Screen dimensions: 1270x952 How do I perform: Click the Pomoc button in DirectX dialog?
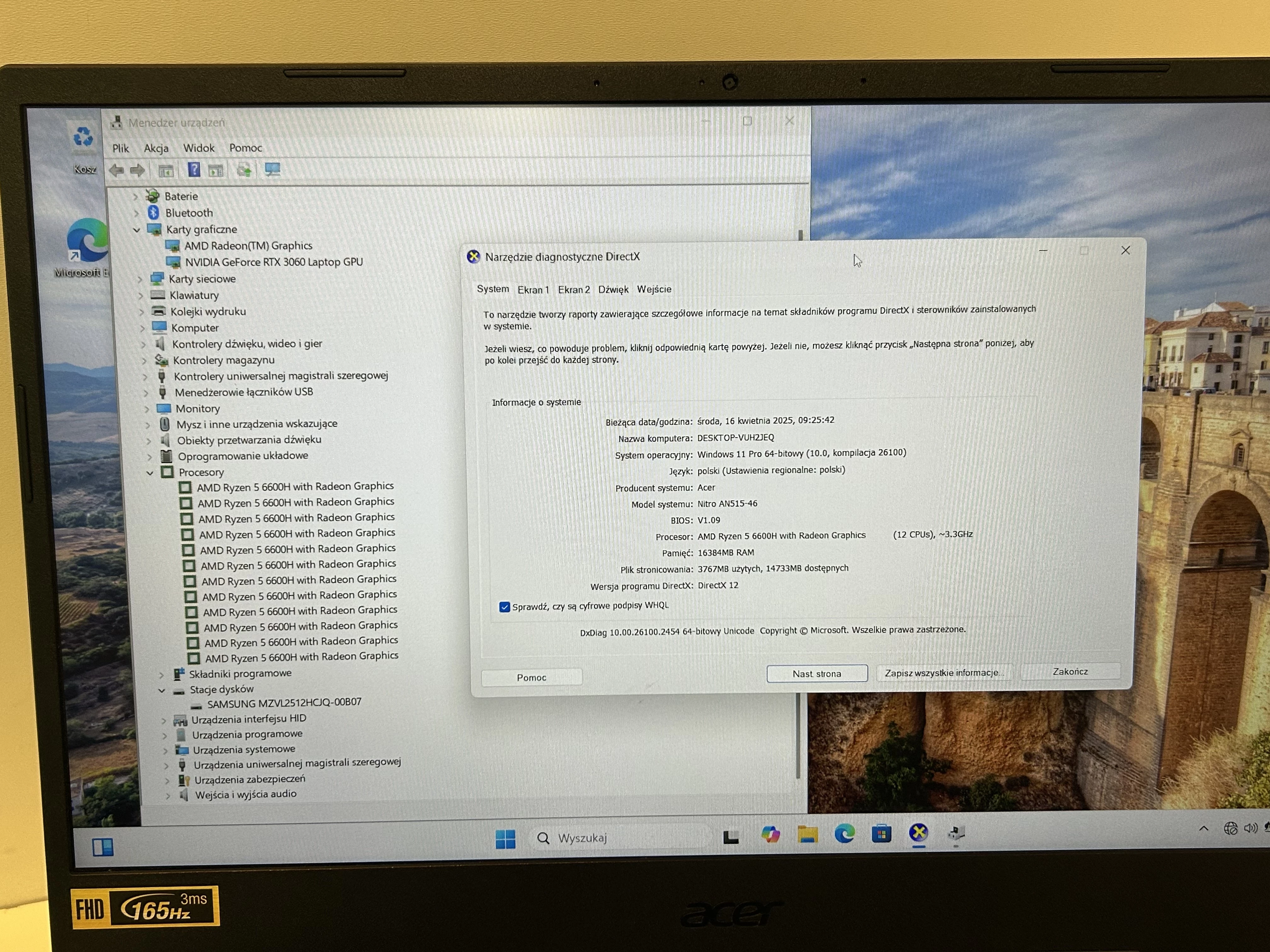click(532, 678)
